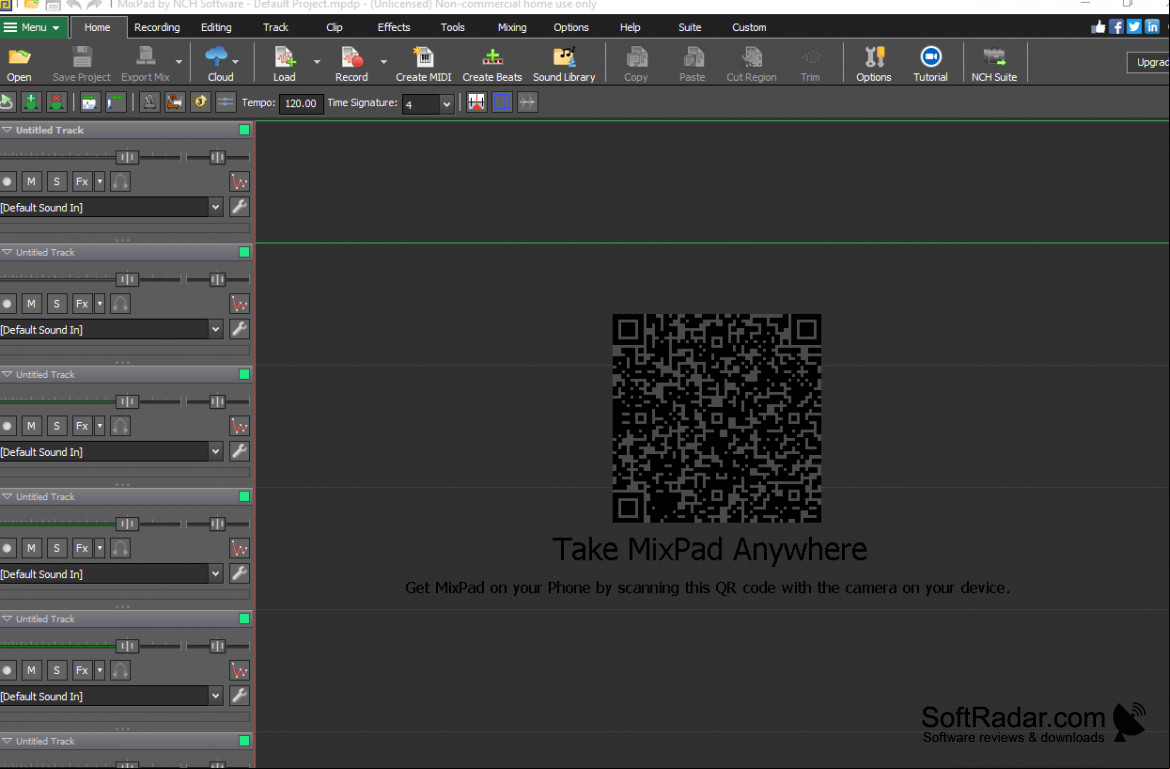Open the arrow next to Load
The height and width of the screenshot is (769, 1170).
[316, 62]
